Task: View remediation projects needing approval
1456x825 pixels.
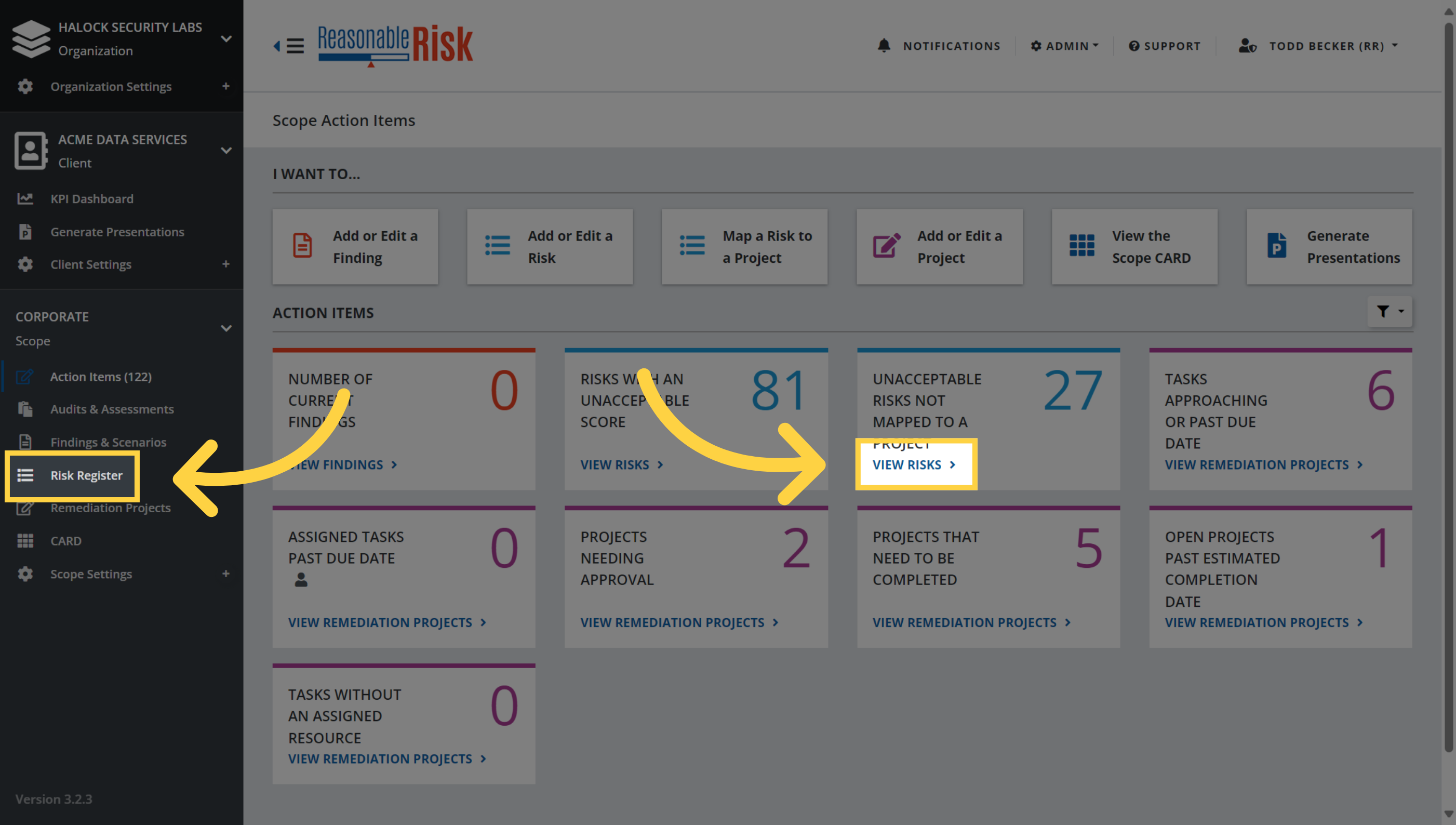Action: point(679,622)
